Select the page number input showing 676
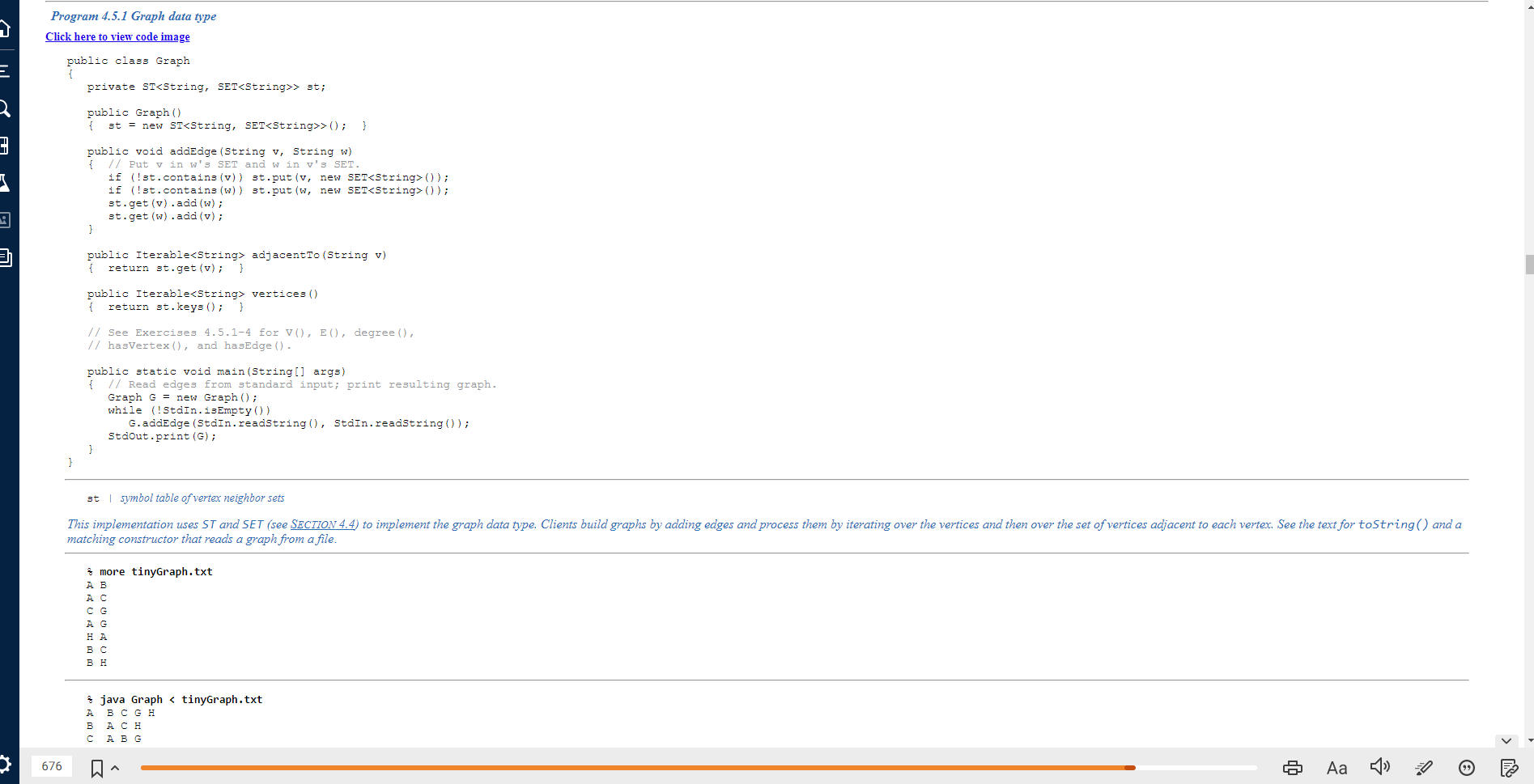Image resolution: width=1534 pixels, height=784 pixels. click(52, 765)
